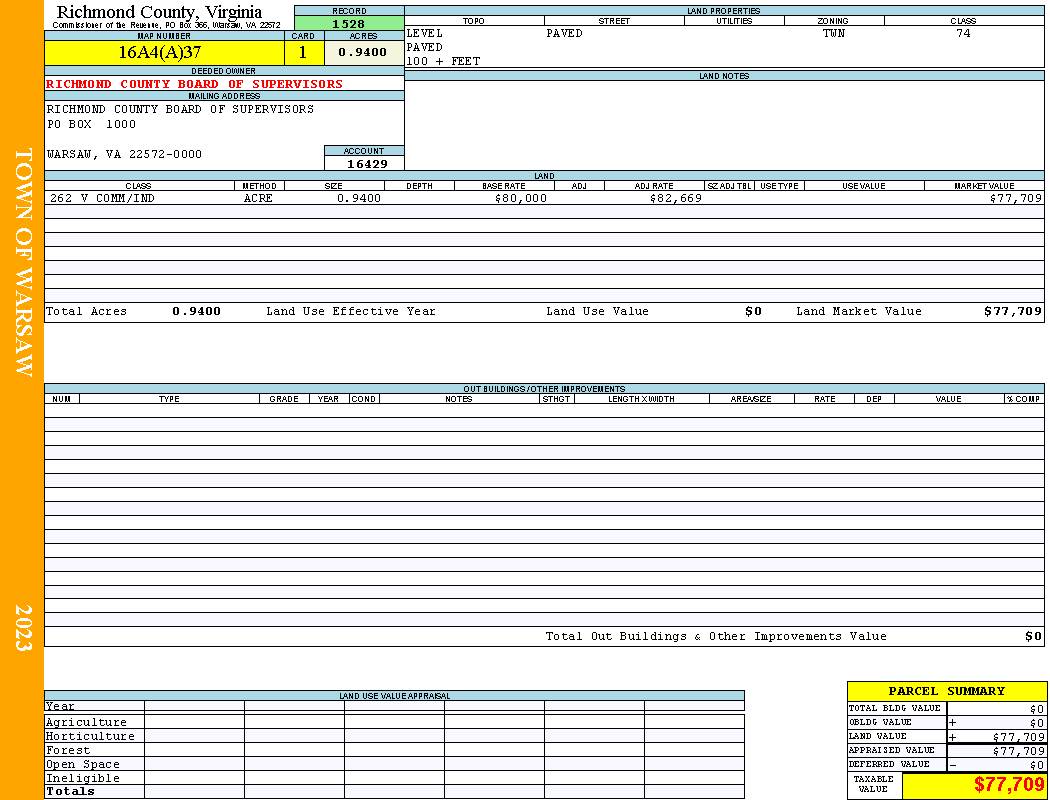Select the card number 1 cell
The height and width of the screenshot is (800, 1050).
(x=303, y=53)
